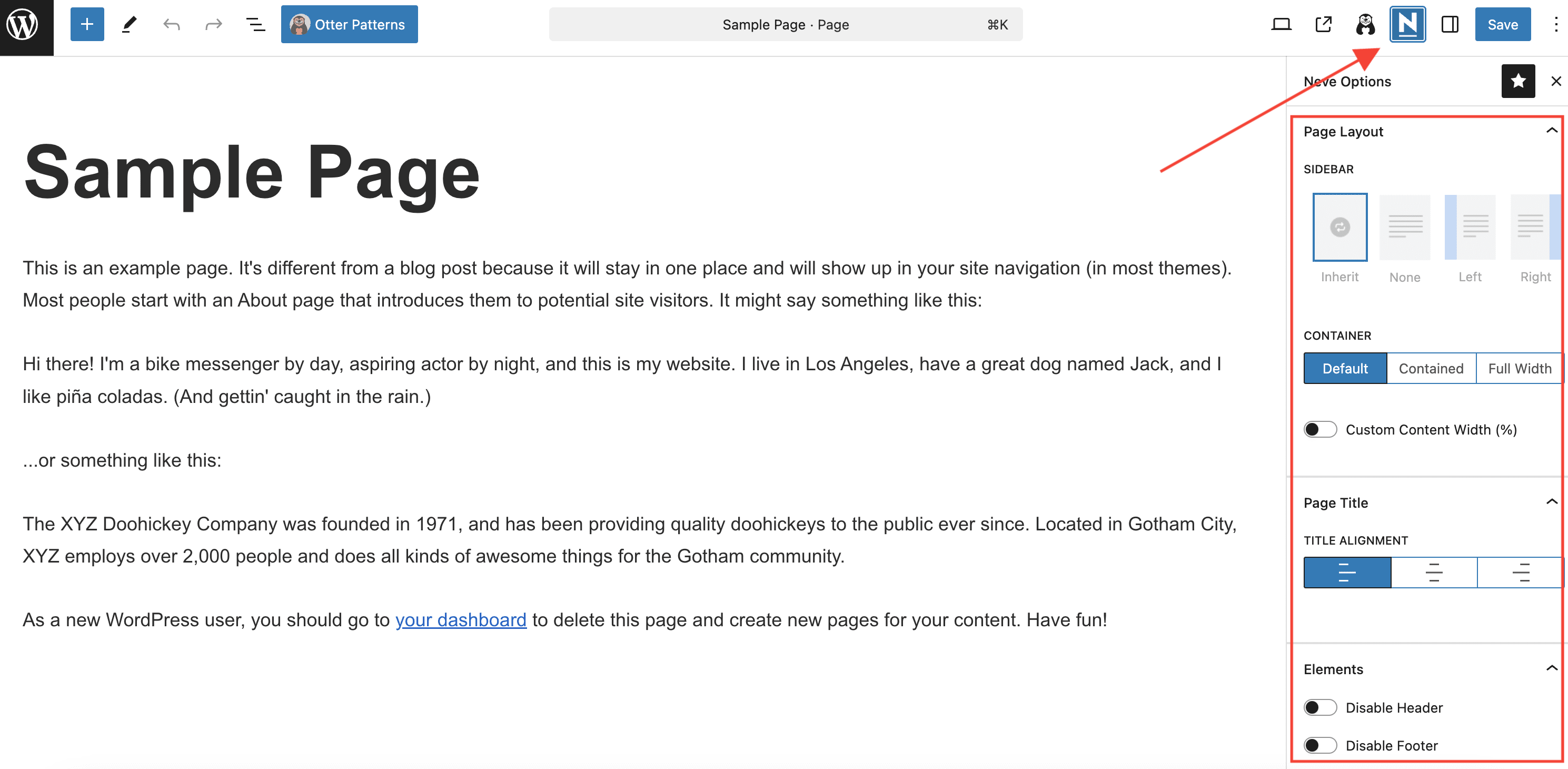Screen dimensions: 1568x769
Task: Collapse the Page Layout section
Action: [1551, 131]
